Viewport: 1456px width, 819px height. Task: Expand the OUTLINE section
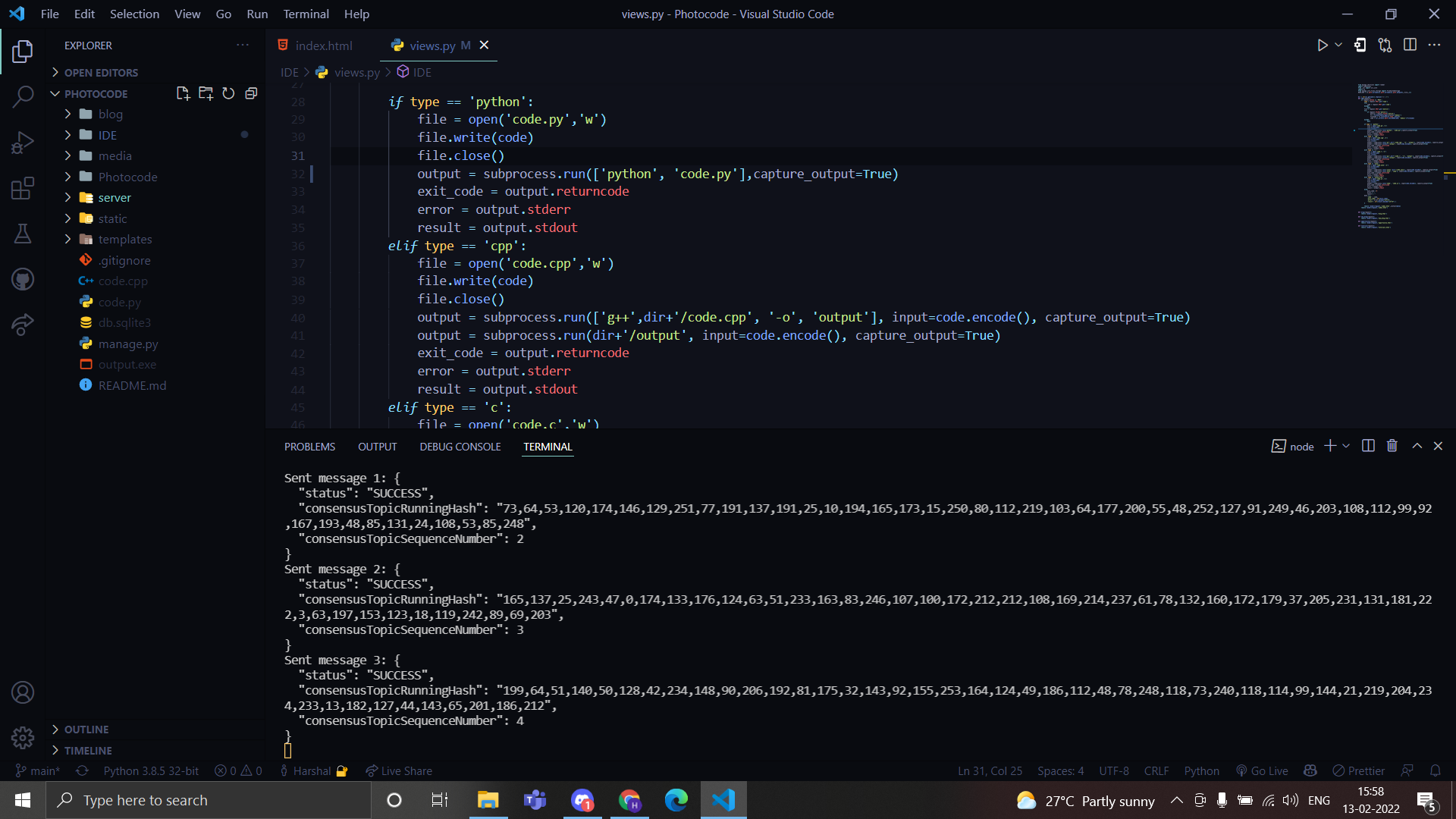pyautogui.click(x=86, y=729)
